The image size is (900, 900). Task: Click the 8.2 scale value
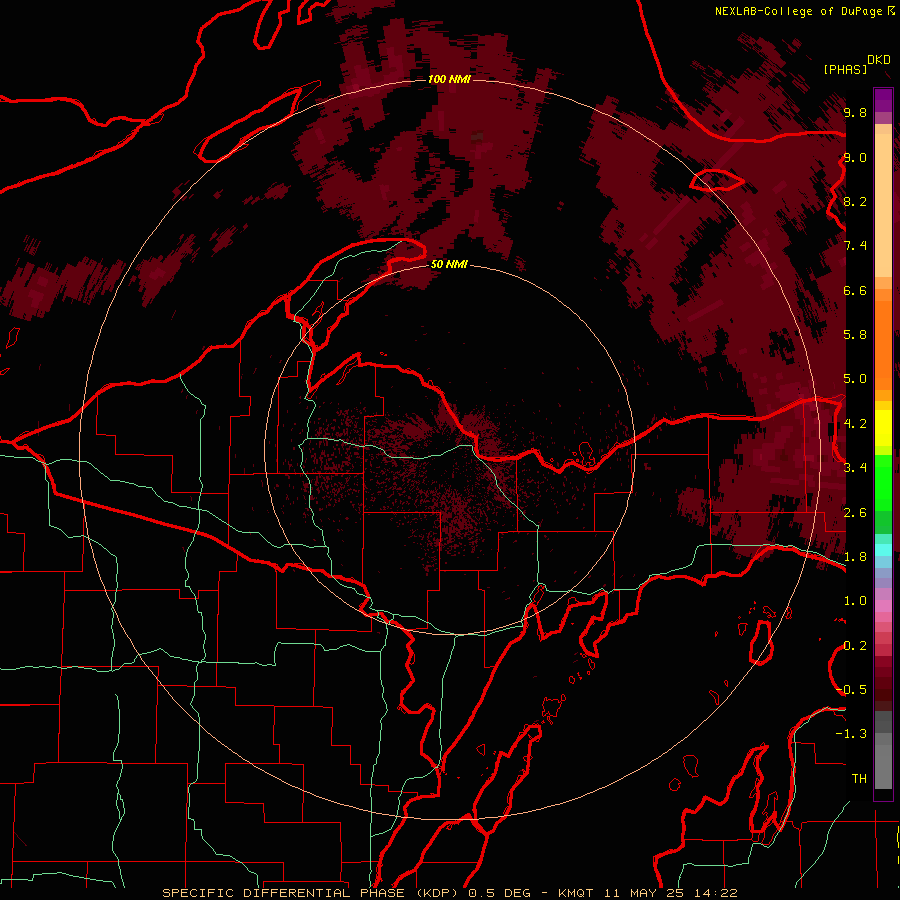855,201
